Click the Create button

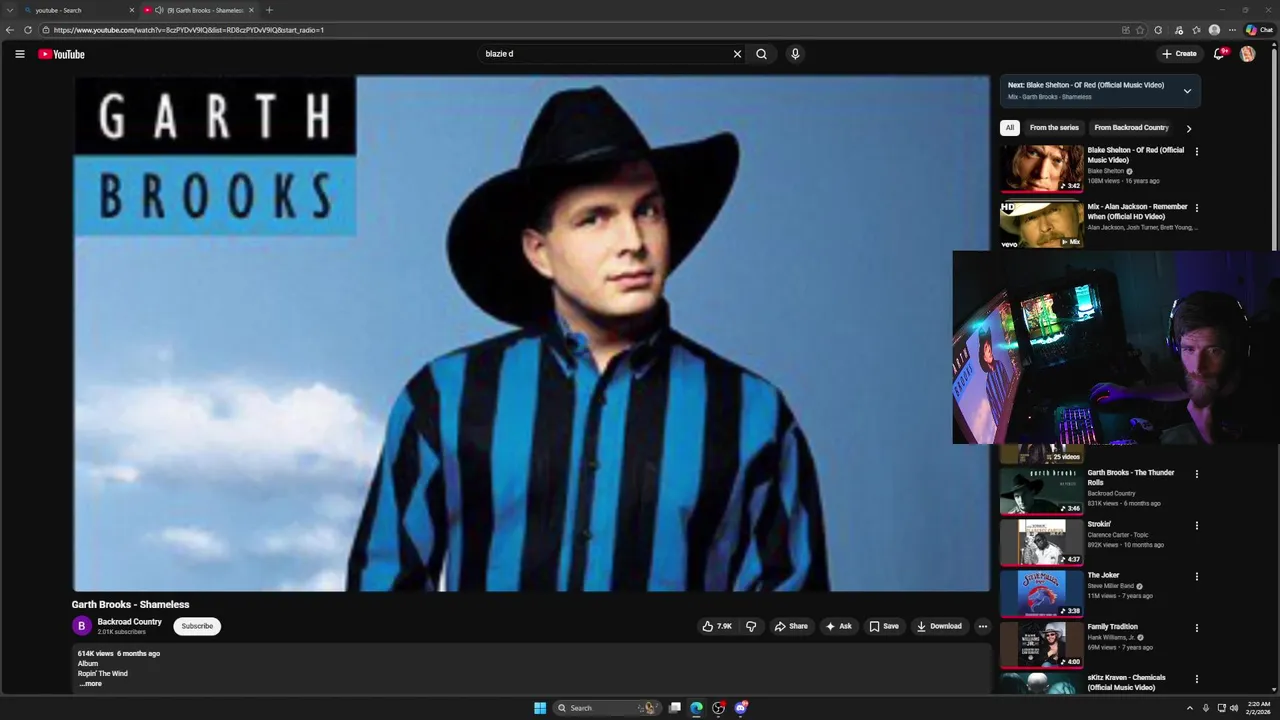(1179, 54)
